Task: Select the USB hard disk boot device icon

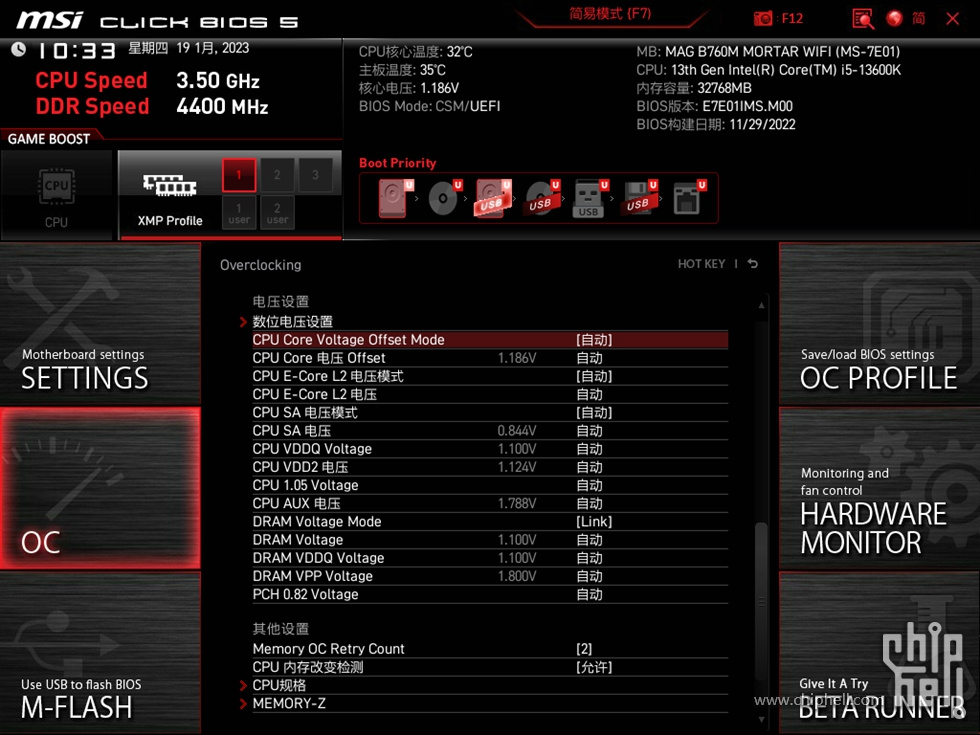Action: pyautogui.click(x=492, y=198)
